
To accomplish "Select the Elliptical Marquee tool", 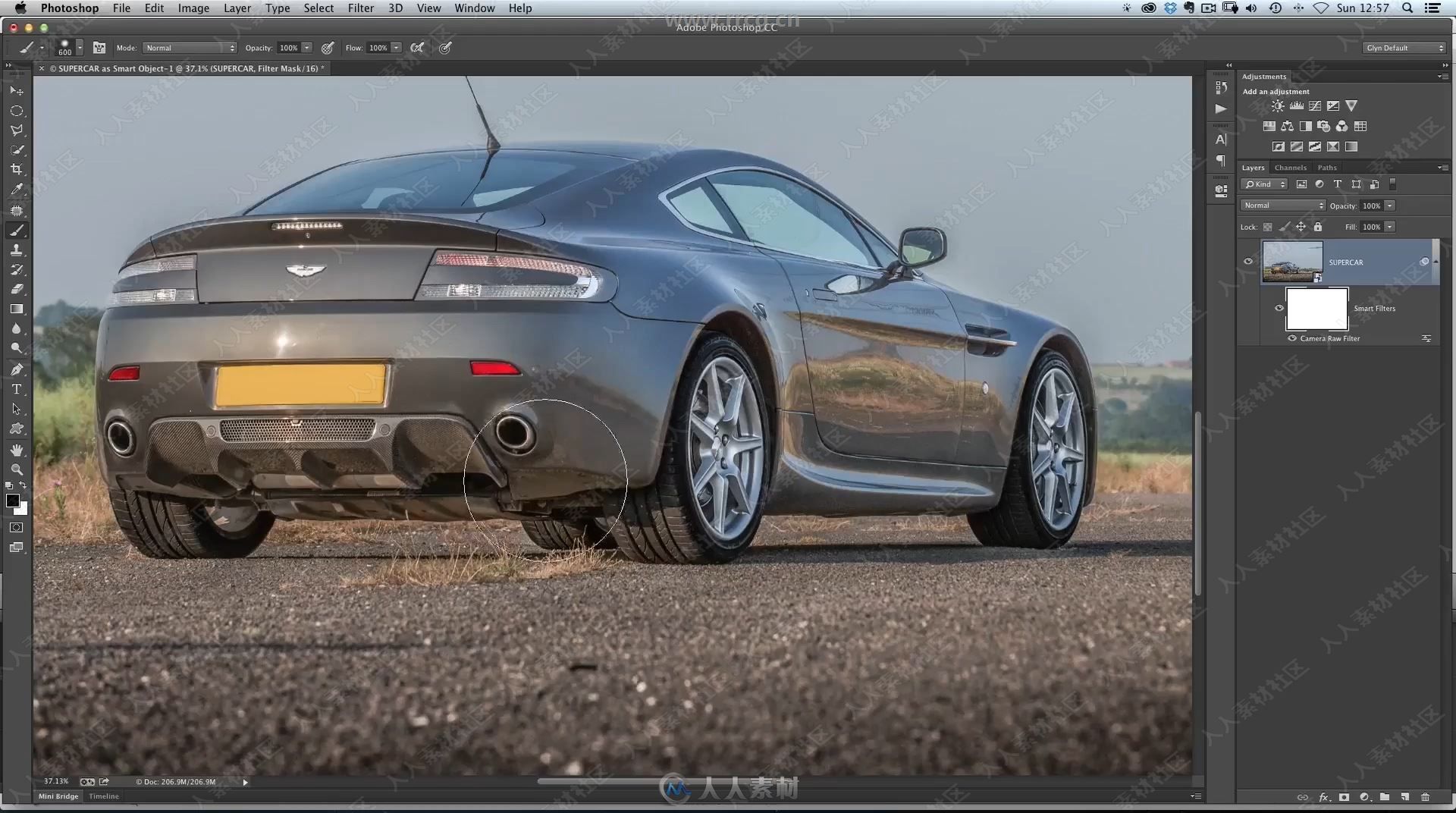I will [16, 111].
